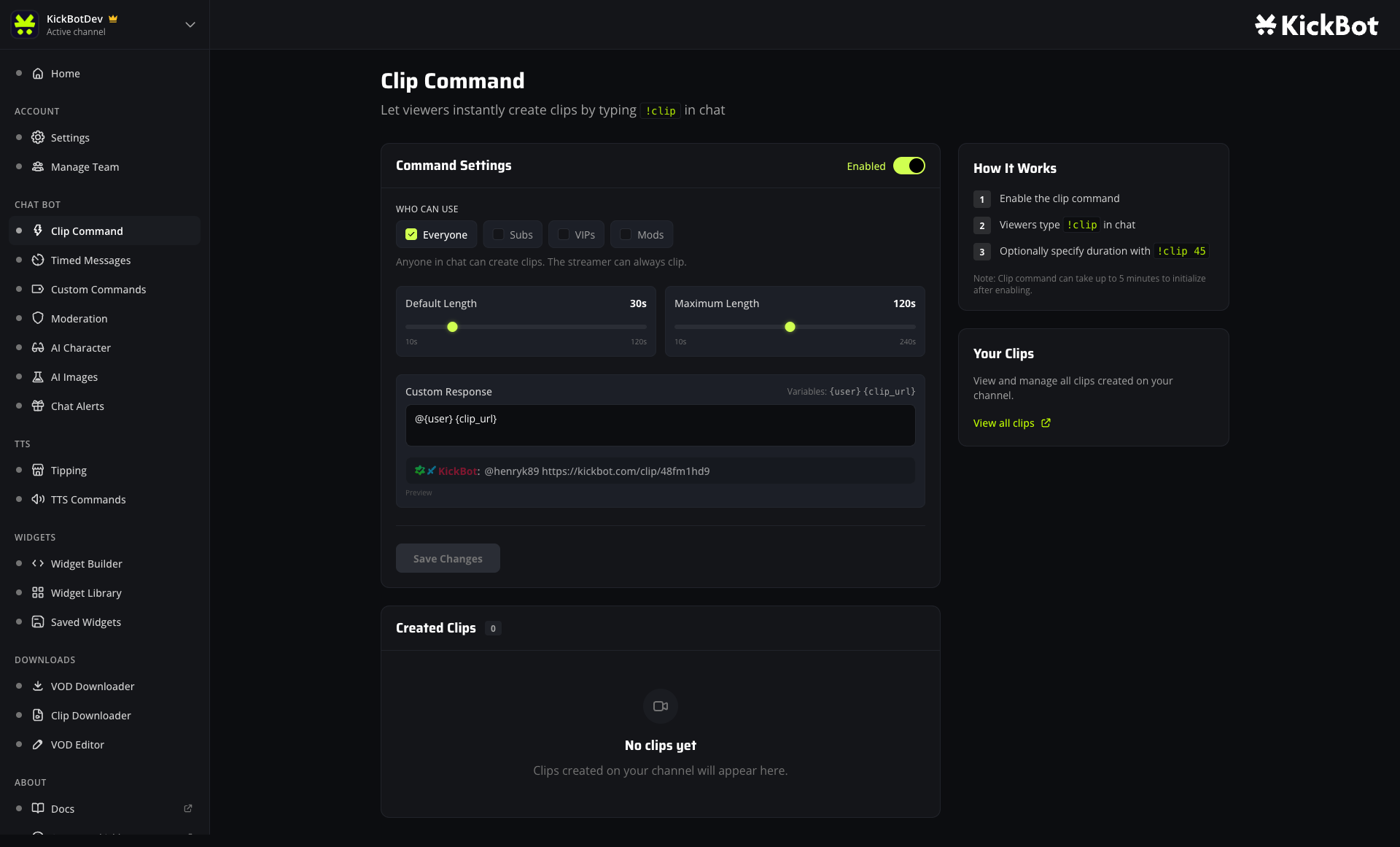Click the Clip Command lightning icon
Viewport: 1400px width, 847px height.
[x=38, y=231]
